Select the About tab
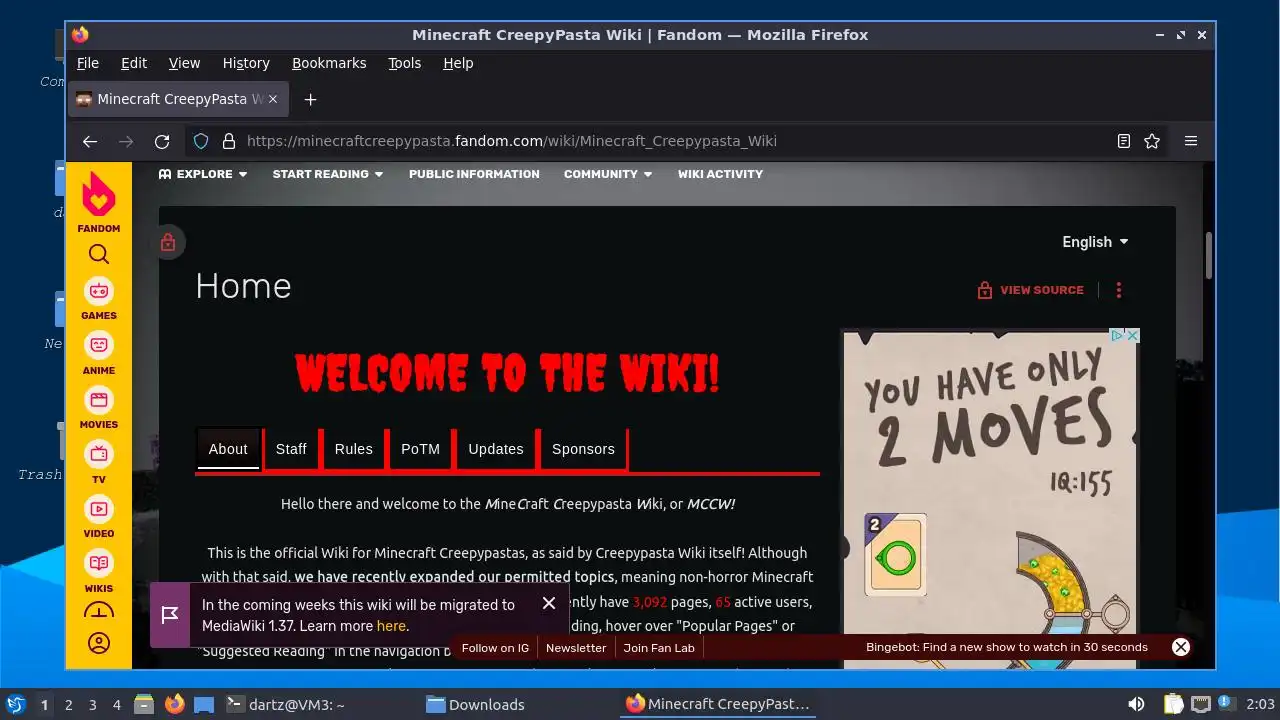 [x=228, y=449]
